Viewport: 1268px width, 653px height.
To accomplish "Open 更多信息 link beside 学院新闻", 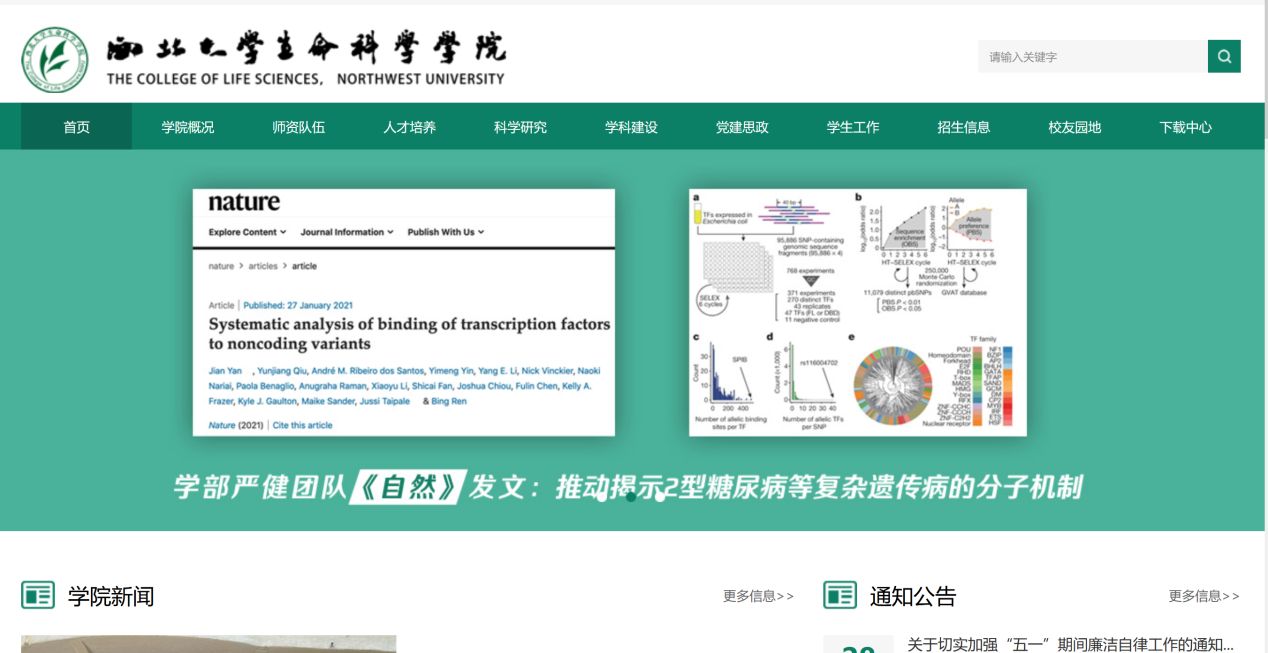I will [x=758, y=596].
